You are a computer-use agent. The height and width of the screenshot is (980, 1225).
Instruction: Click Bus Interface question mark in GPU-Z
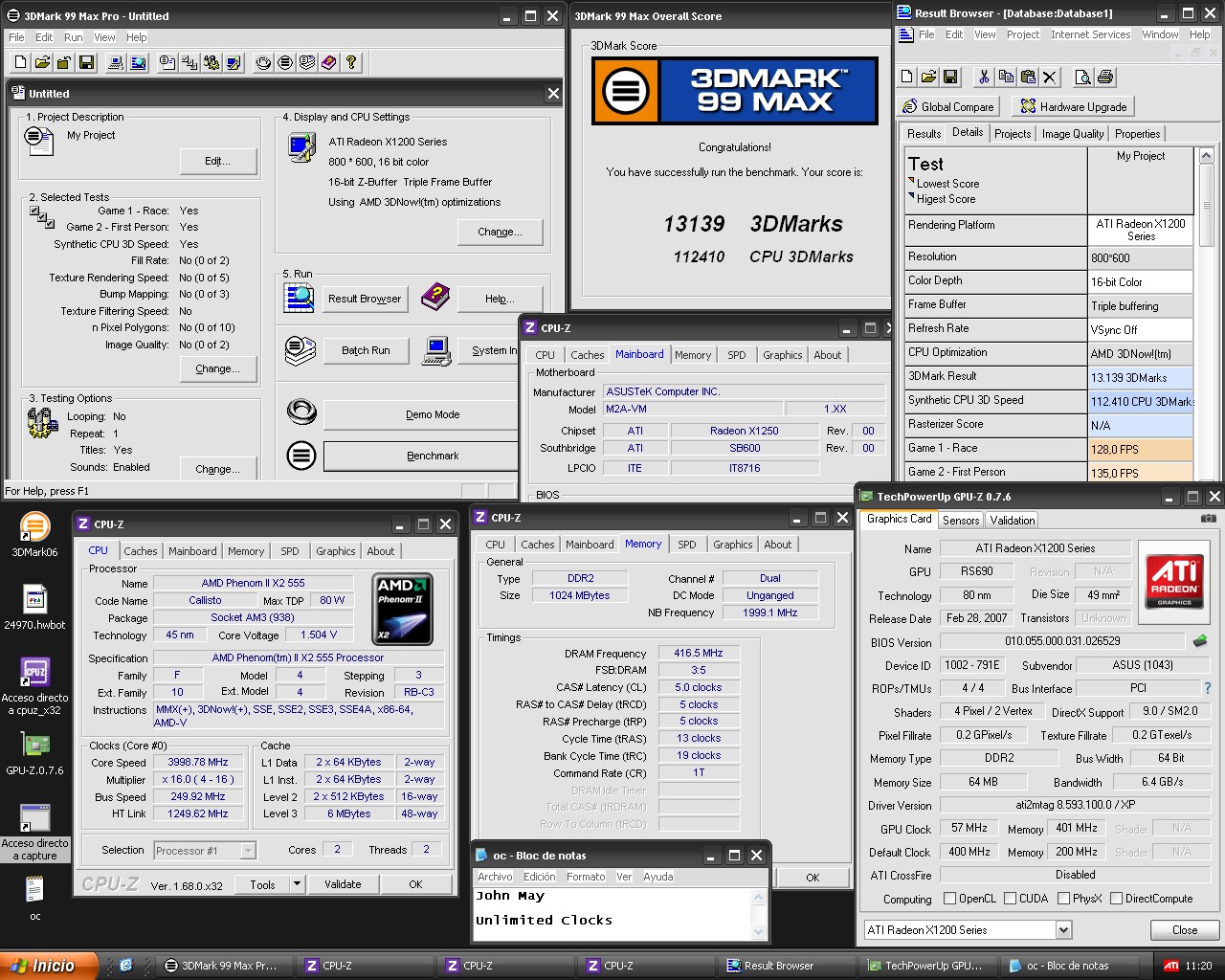[x=1208, y=688]
